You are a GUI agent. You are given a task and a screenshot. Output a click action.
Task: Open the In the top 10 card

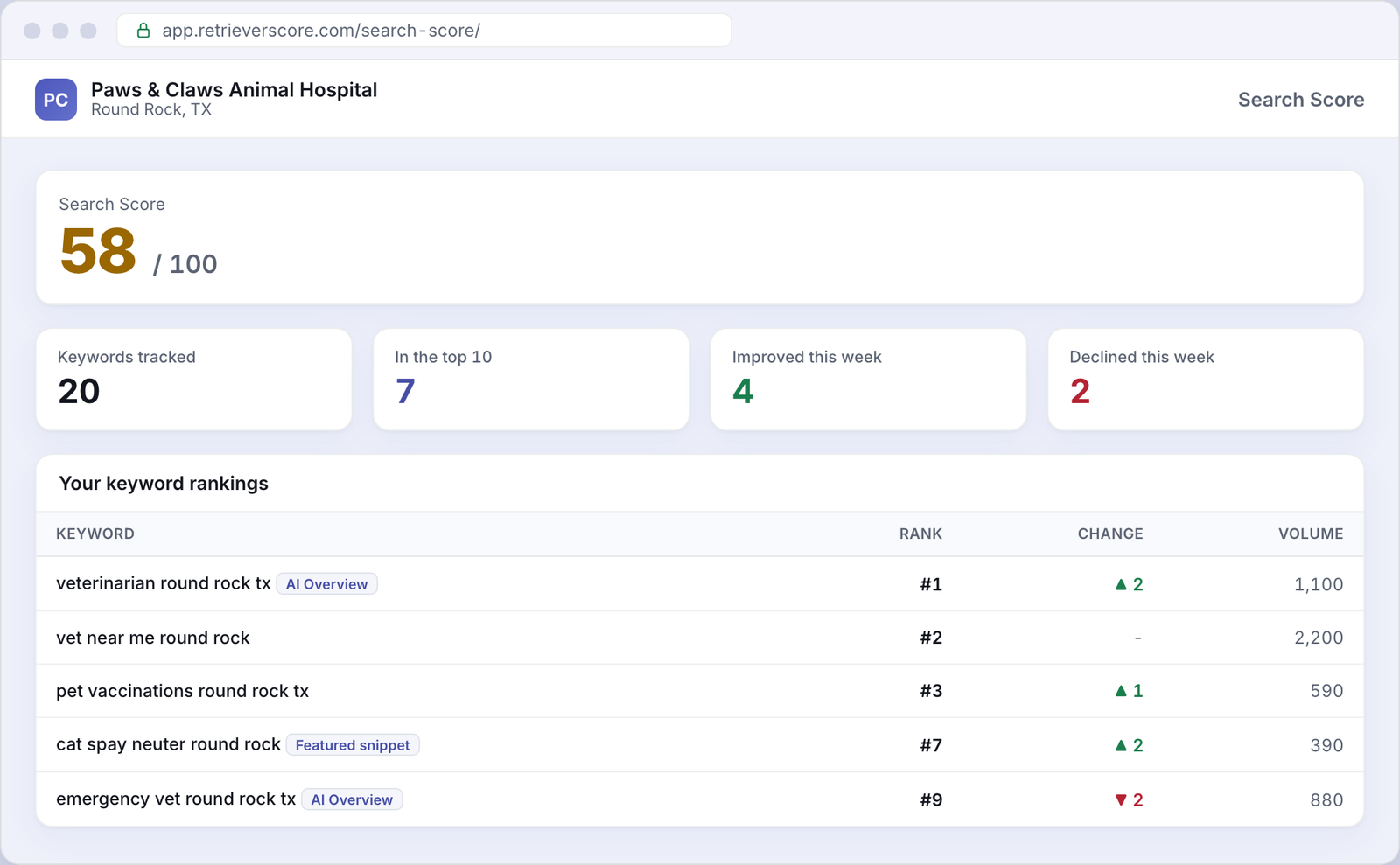click(x=531, y=380)
